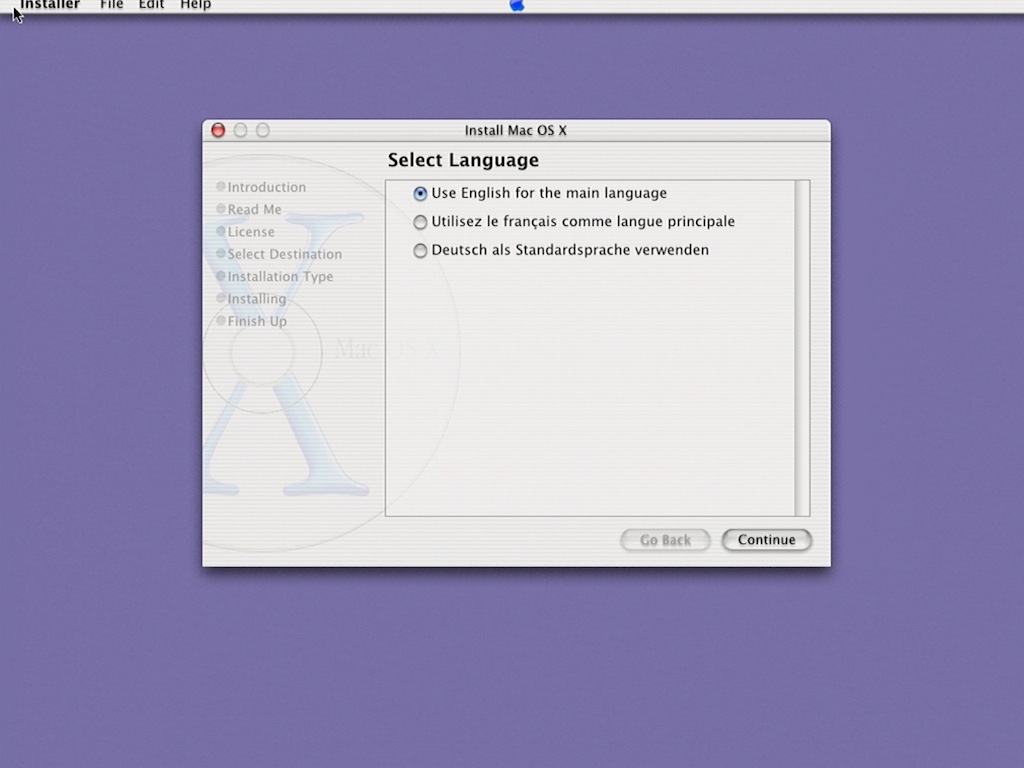The height and width of the screenshot is (768, 1024).
Task: Click the Installation Type step label
Action: pos(280,276)
